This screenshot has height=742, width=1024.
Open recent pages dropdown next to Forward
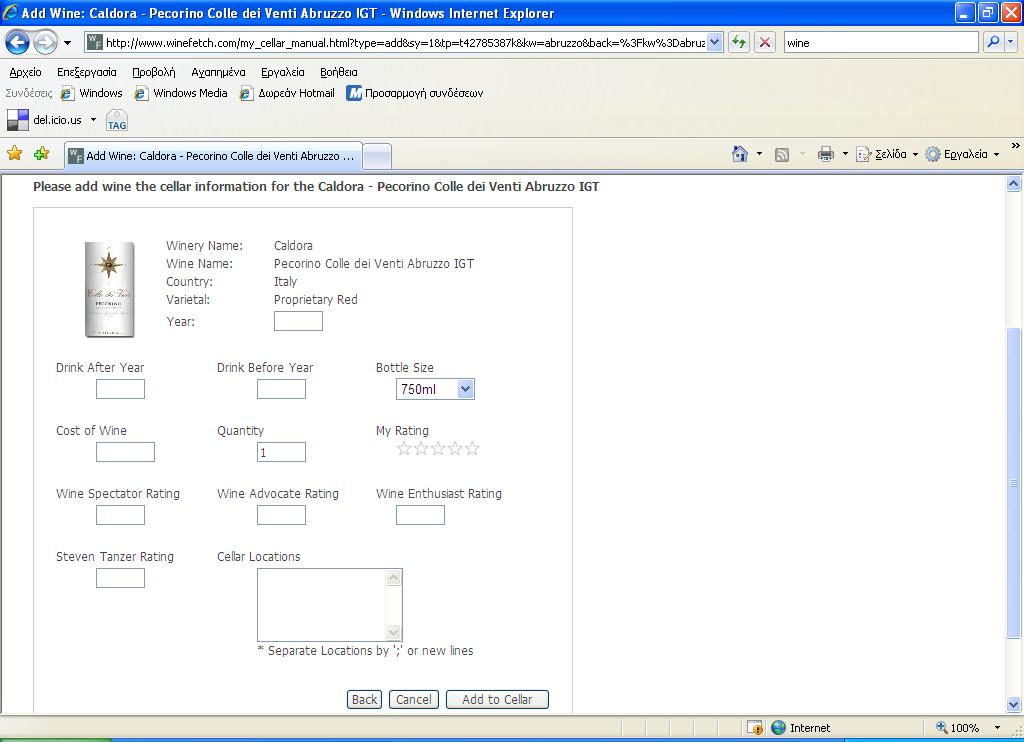pyautogui.click(x=67, y=43)
